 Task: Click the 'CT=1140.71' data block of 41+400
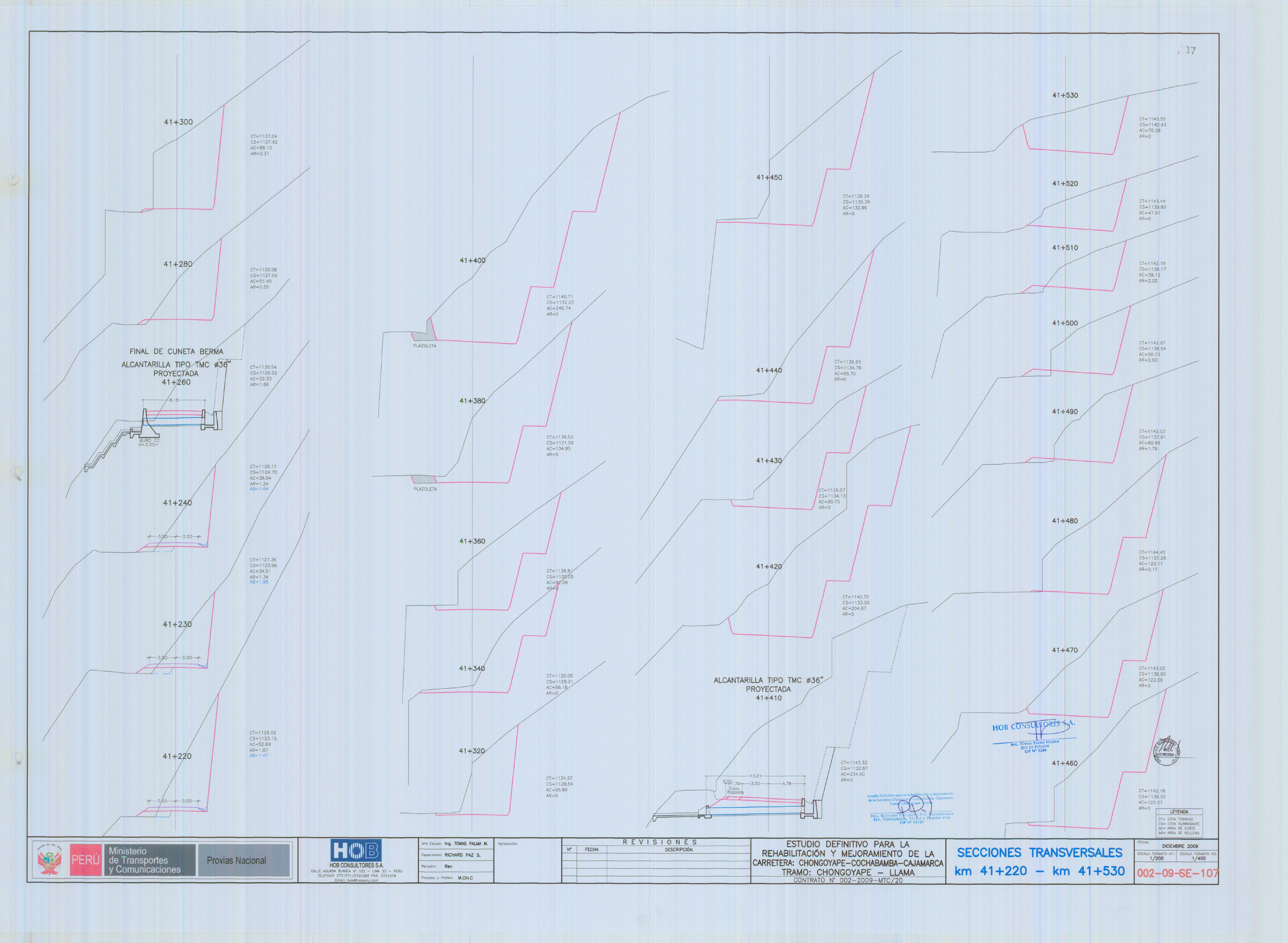(560, 305)
